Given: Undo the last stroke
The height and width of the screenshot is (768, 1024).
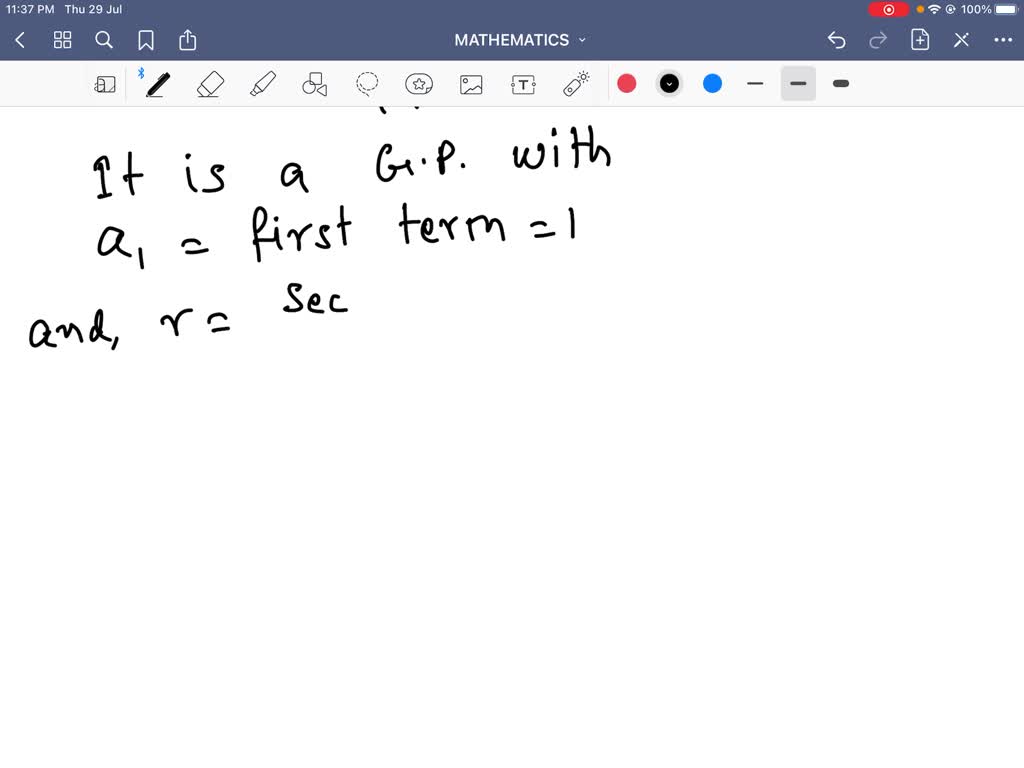Looking at the screenshot, I should point(837,40).
